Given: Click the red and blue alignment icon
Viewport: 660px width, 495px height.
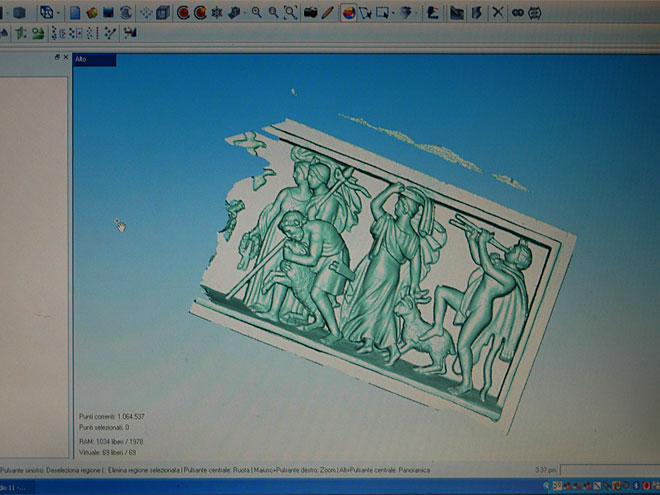Looking at the screenshot, I should pos(130,33).
